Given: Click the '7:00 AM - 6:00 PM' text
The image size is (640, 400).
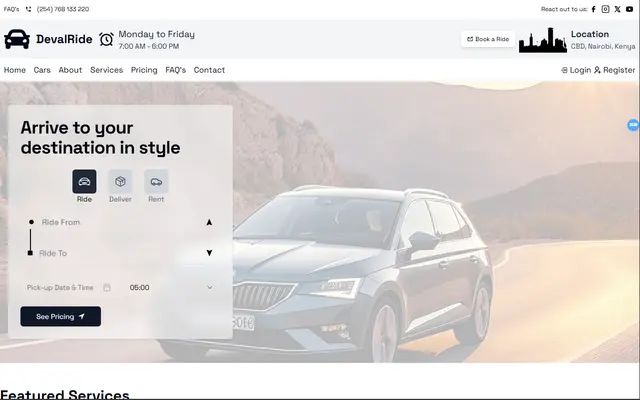Looking at the screenshot, I should coord(149,47).
